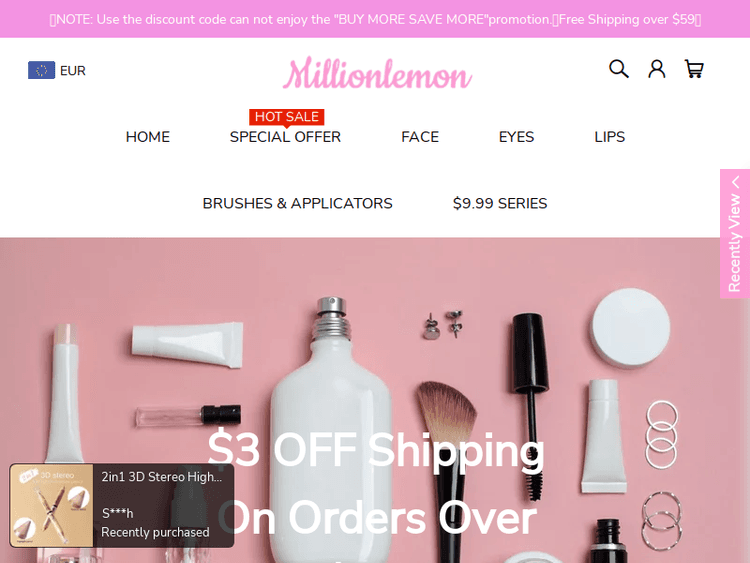
Task: Open the Recently View vertical tab
Action: [735, 234]
